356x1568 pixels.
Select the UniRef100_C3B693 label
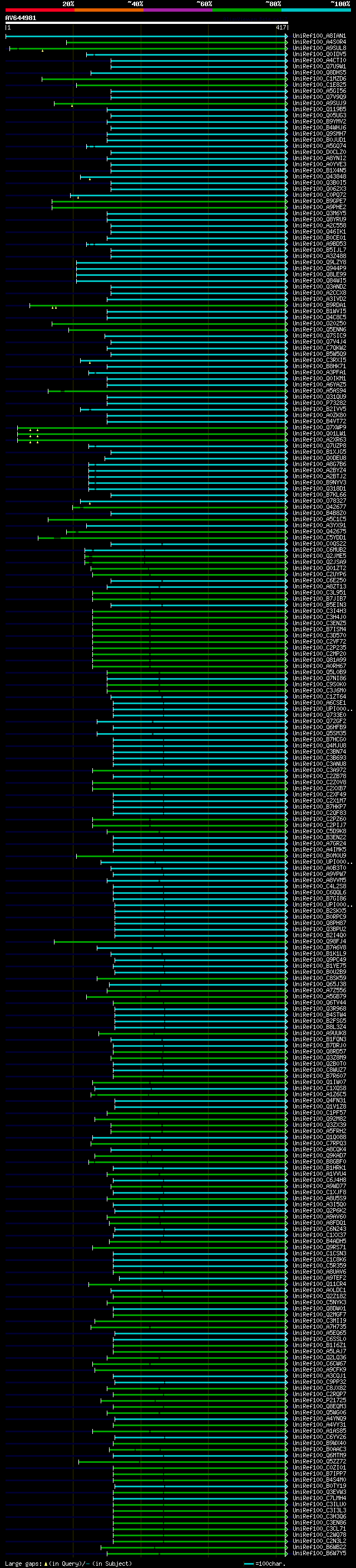tap(319, 758)
